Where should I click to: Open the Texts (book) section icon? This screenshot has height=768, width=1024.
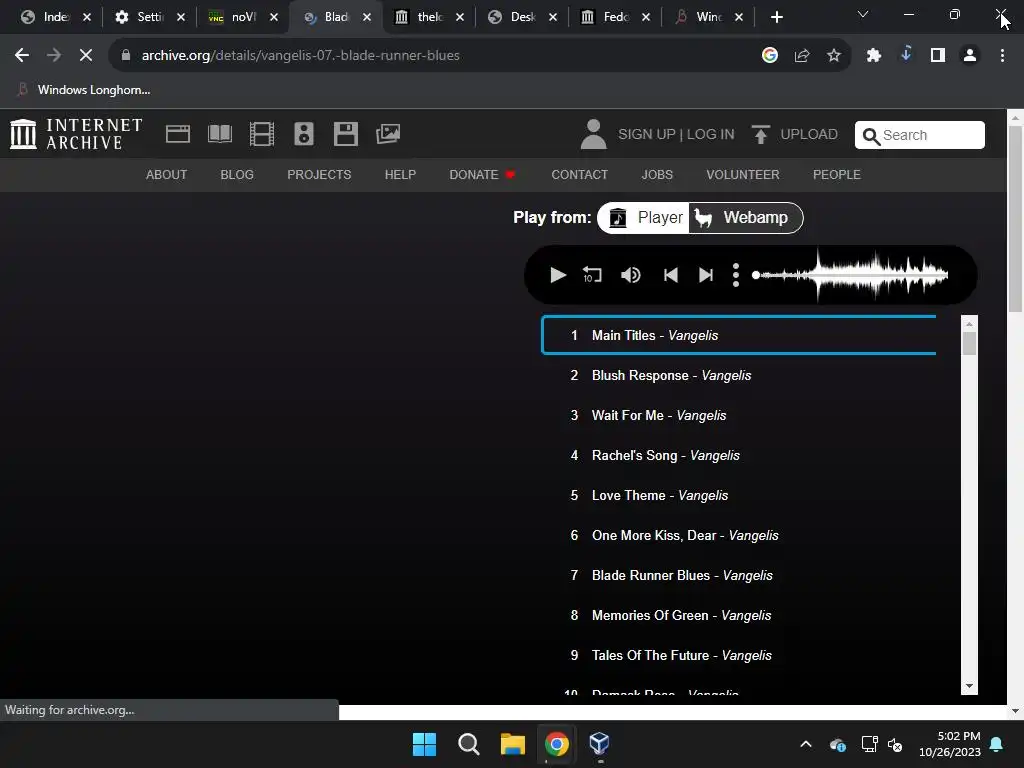click(220, 134)
